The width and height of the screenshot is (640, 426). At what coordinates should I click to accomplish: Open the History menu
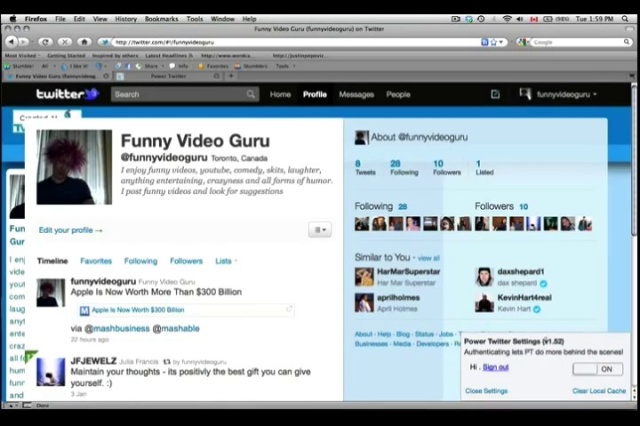pyautogui.click(x=126, y=19)
